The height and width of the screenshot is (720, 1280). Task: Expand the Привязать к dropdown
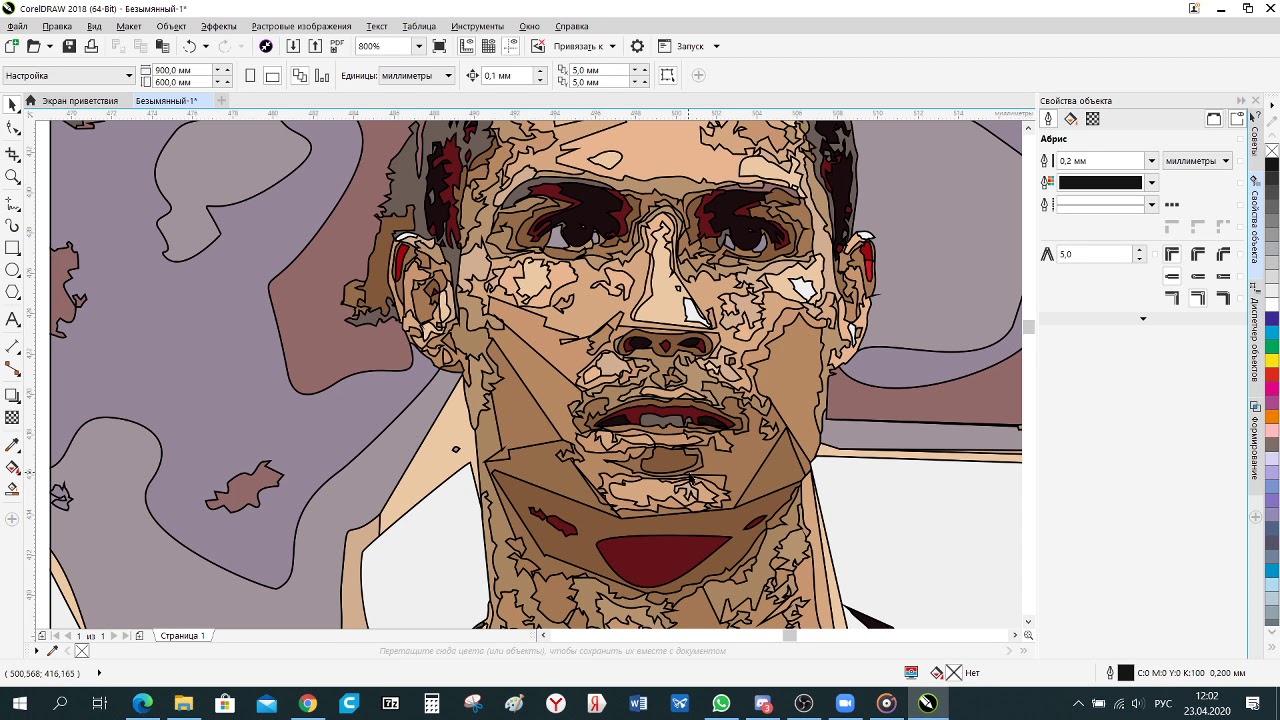pos(612,46)
